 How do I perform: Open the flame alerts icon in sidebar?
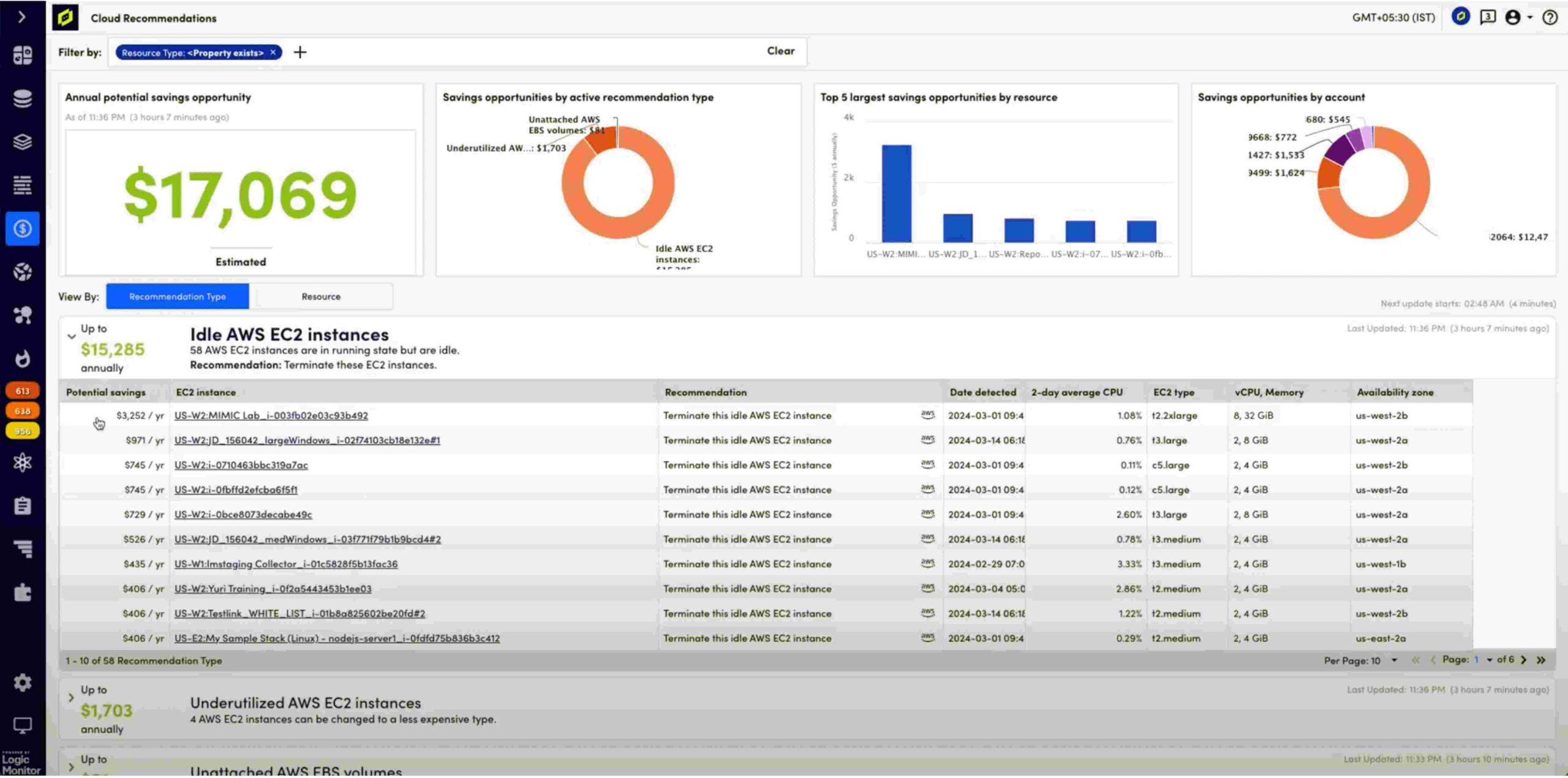tap(23, 359)
